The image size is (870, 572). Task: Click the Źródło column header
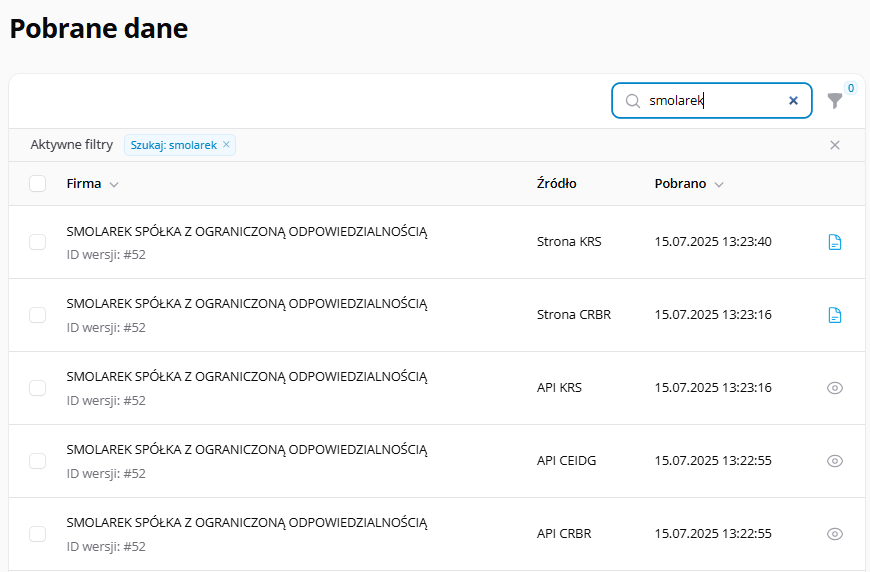[x=557, y=183]
